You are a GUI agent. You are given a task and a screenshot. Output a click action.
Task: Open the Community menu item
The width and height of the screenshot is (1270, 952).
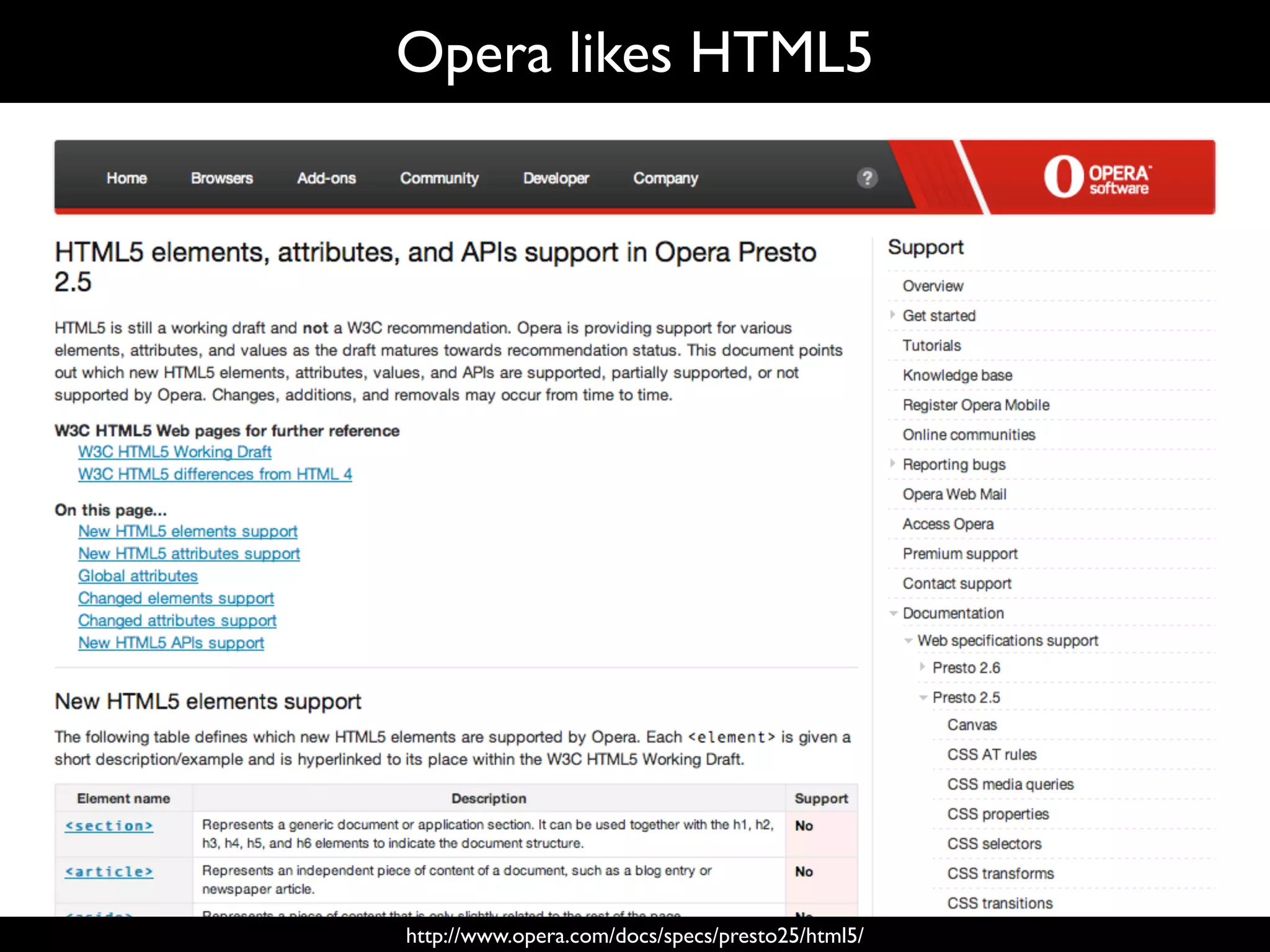click(439, 178)
